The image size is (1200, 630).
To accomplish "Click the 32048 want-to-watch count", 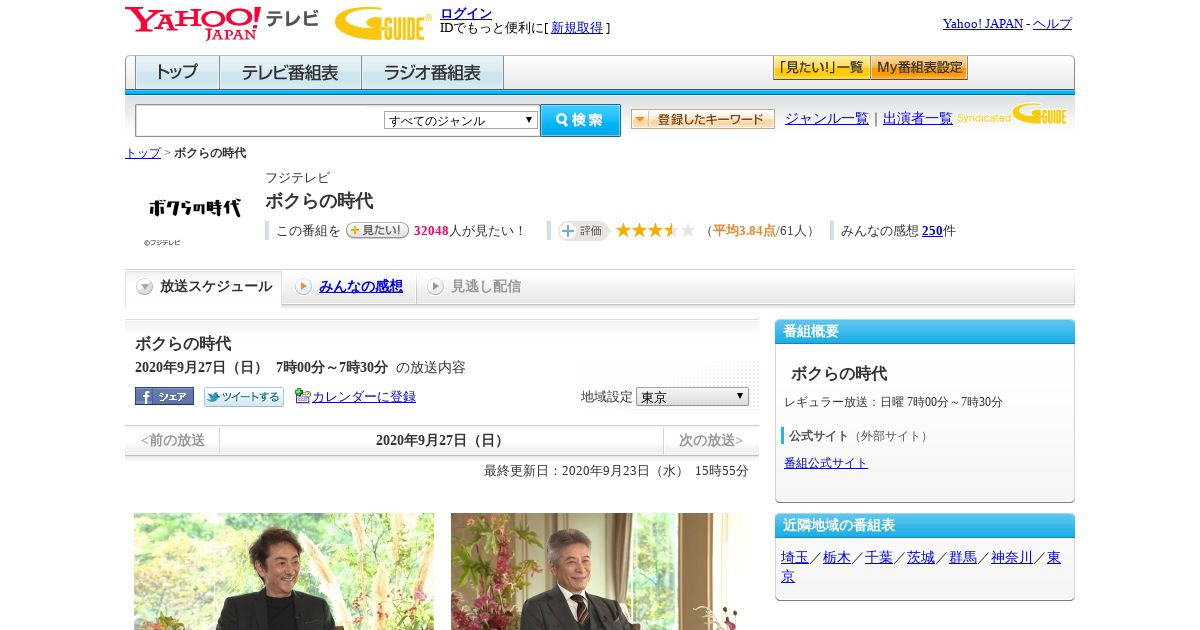I will (x=431, y=230).
